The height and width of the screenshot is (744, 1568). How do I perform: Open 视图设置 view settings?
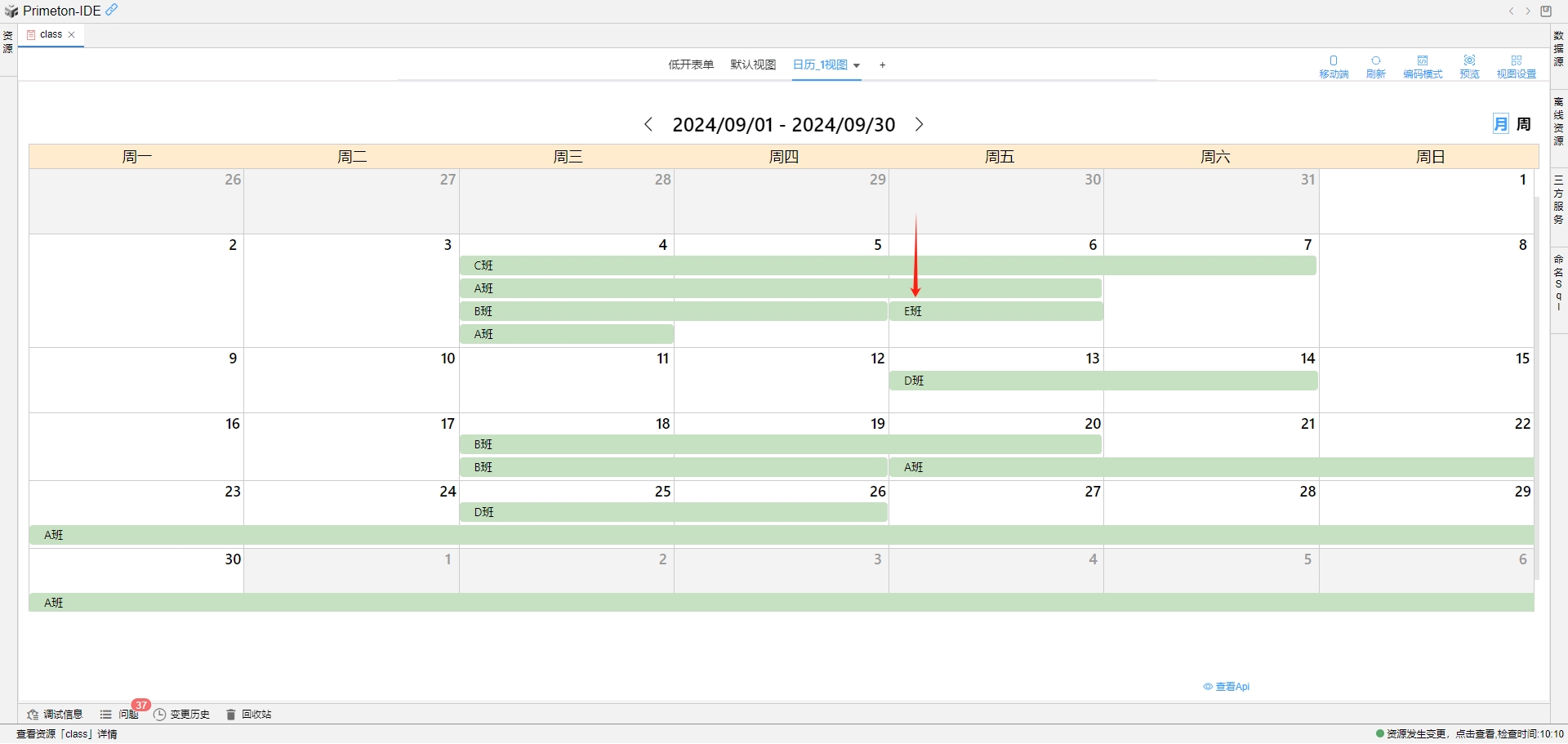pyautogui.click(x=1516, y=66)
